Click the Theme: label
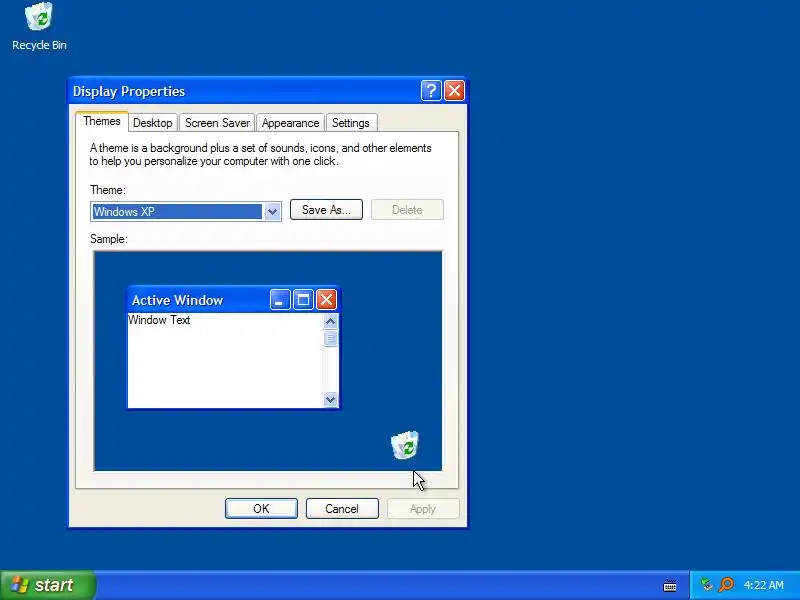The height and width of the screenshot is (600, 800). [108, 190]
